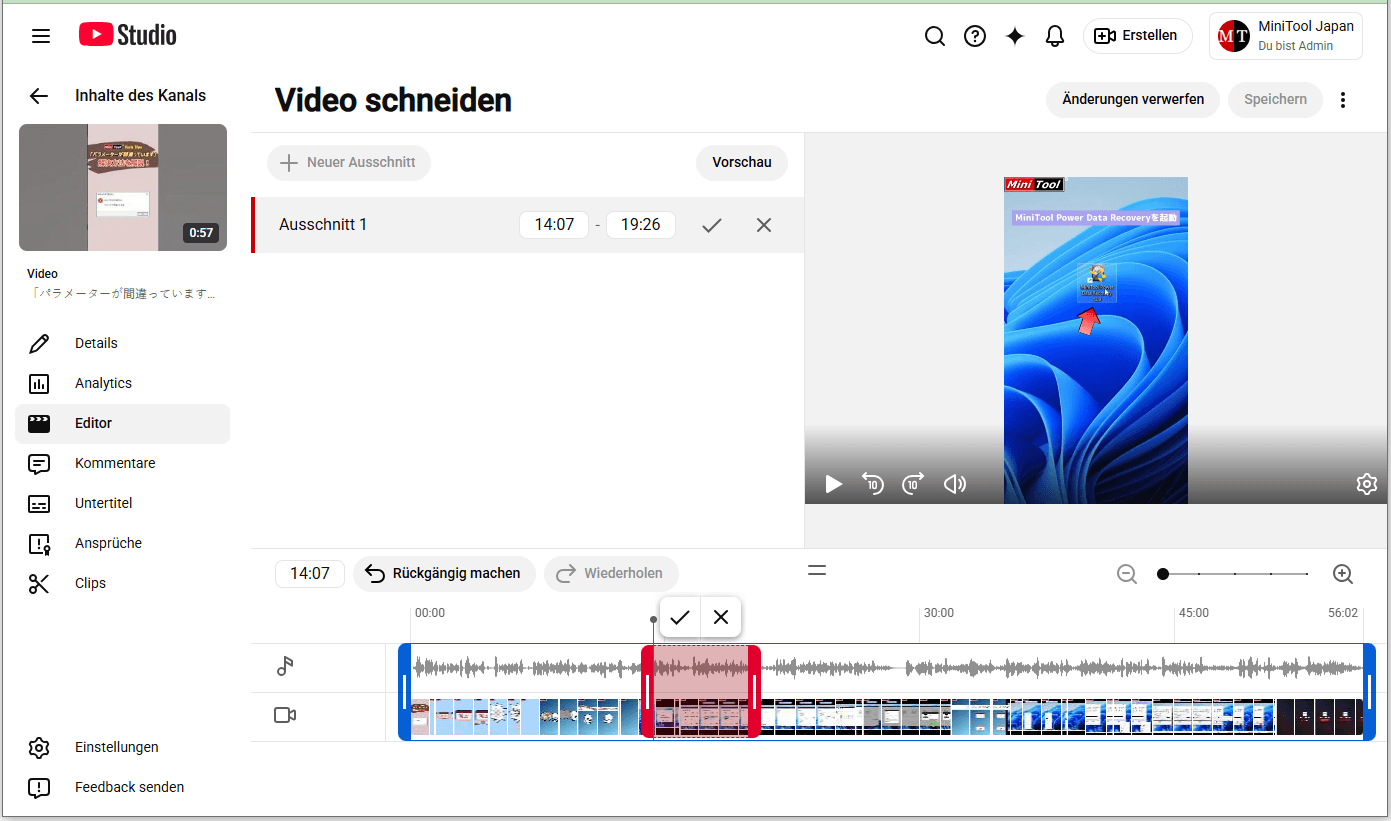This screenshot has width=1391, height=821.
Task: Click Neuer Ausschnitt button
Action: (348, 162)
